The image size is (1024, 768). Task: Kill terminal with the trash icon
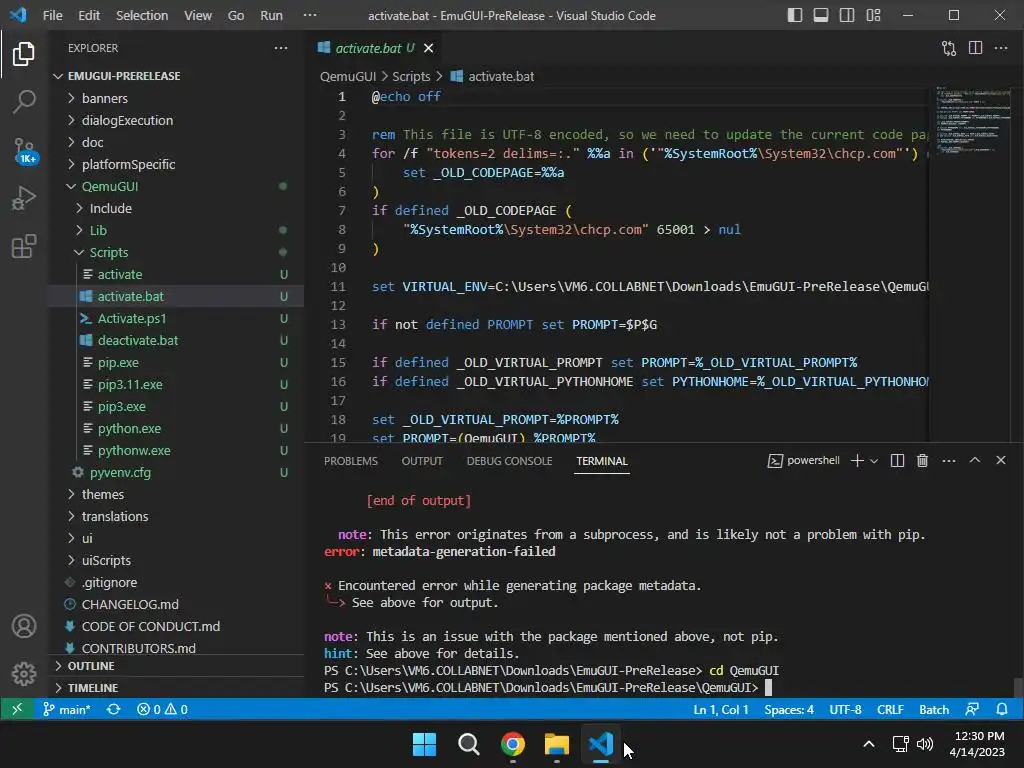922,460
